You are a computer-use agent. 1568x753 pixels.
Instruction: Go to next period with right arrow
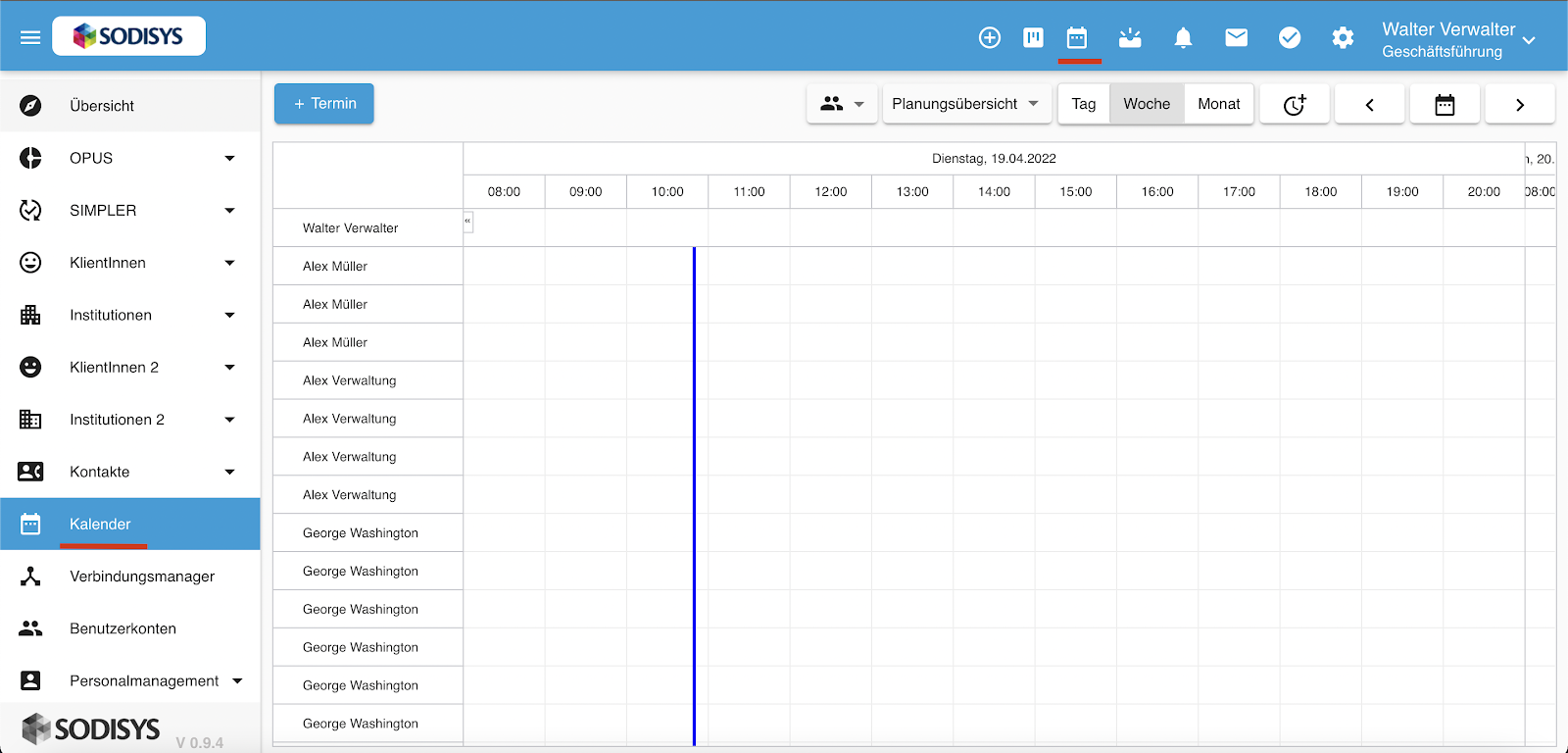1520,104
